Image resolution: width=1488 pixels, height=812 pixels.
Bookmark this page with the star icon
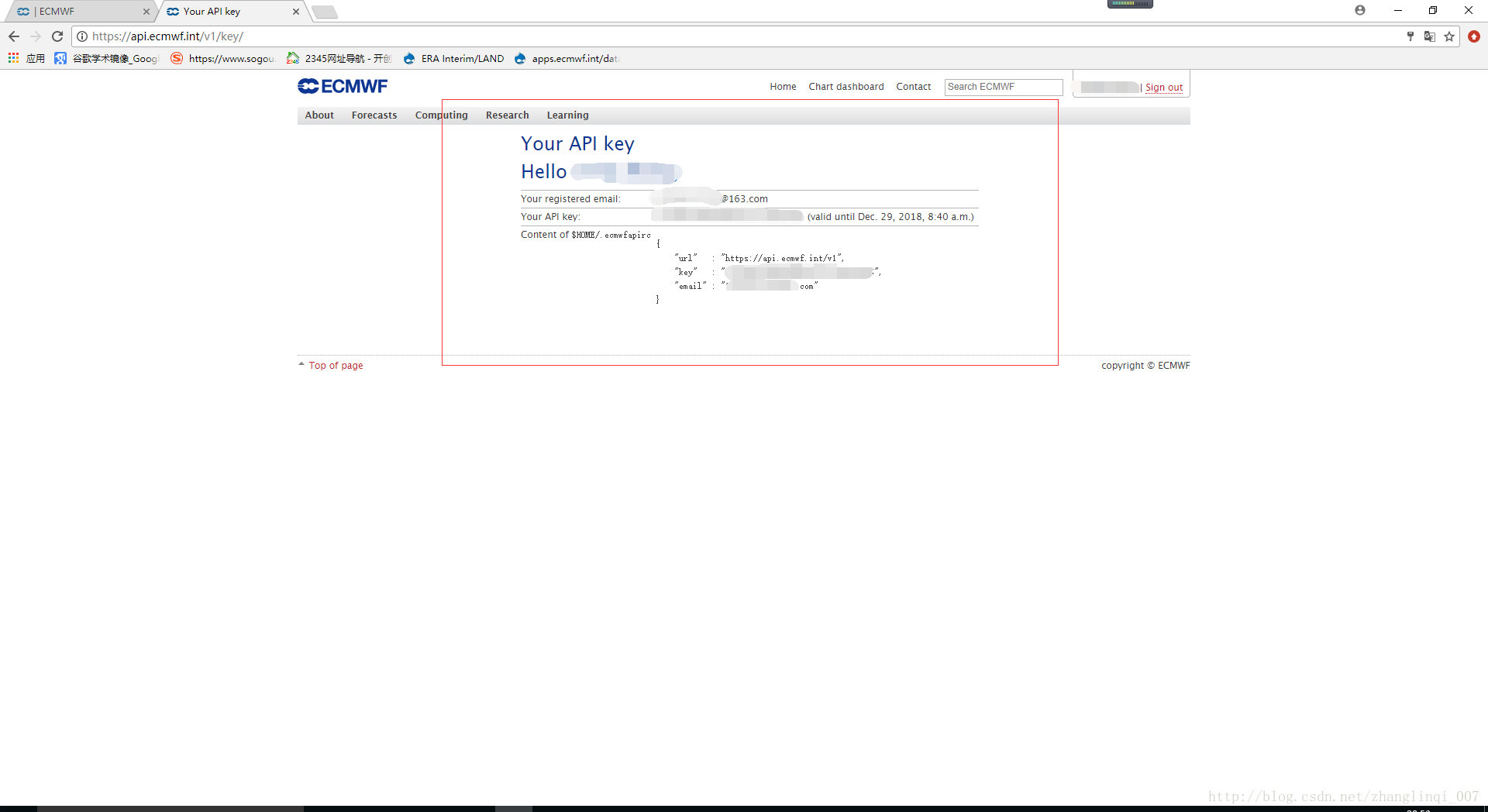point(1449,36)
